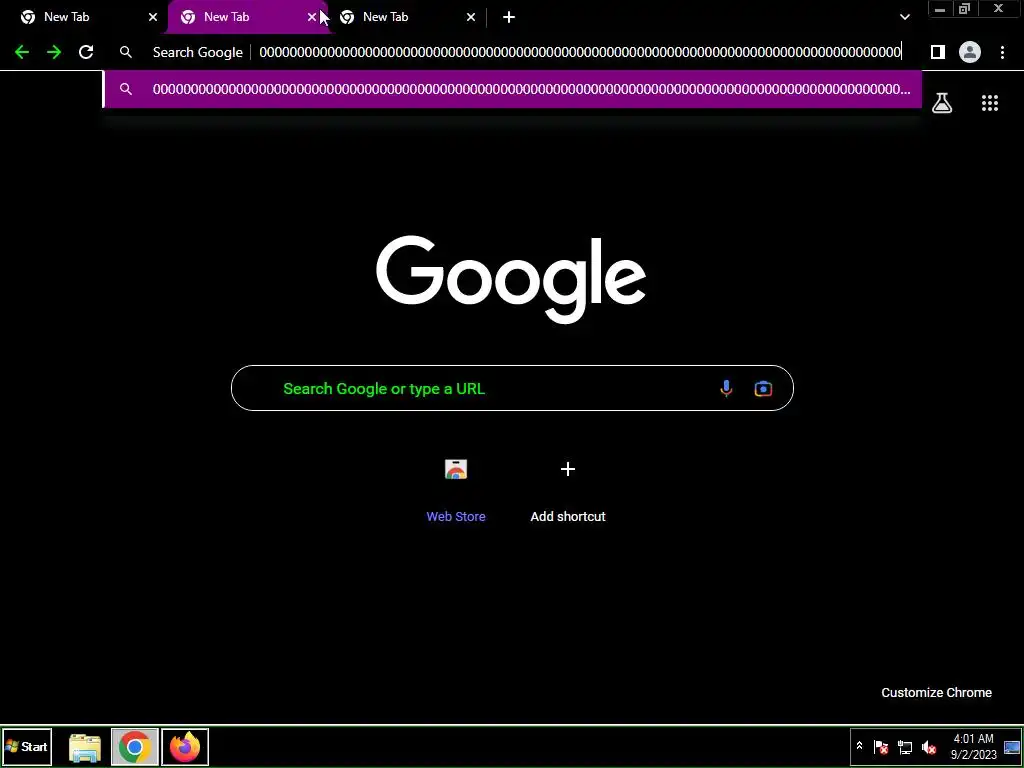Open the Web Store shortcut icon
This screenshot has height=768, width=1024.
tap(456, 469)
